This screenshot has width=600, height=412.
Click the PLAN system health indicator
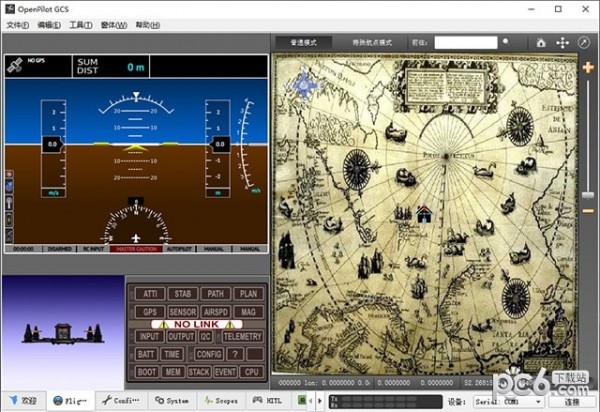(x=248, y=294)
